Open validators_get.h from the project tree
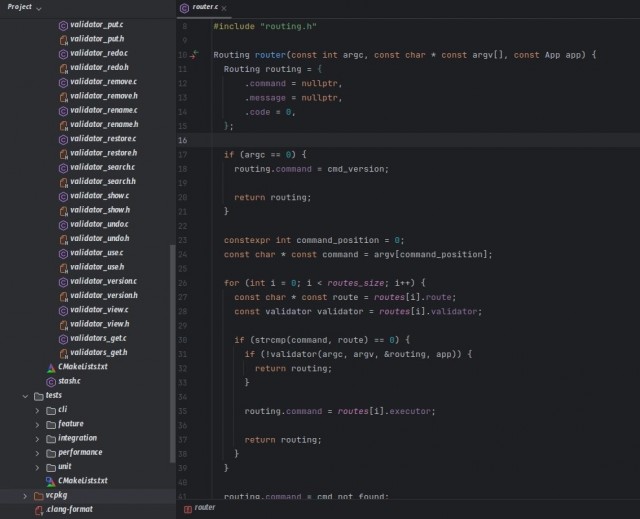The height and width of the screenshot is (519, 640). (x=99, y=353)
